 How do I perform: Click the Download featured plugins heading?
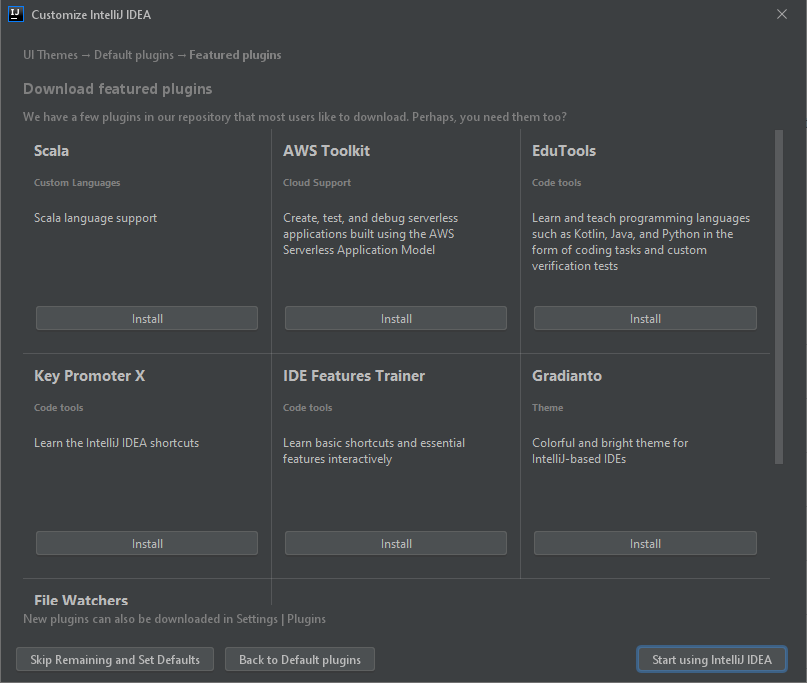click(117, 89)
